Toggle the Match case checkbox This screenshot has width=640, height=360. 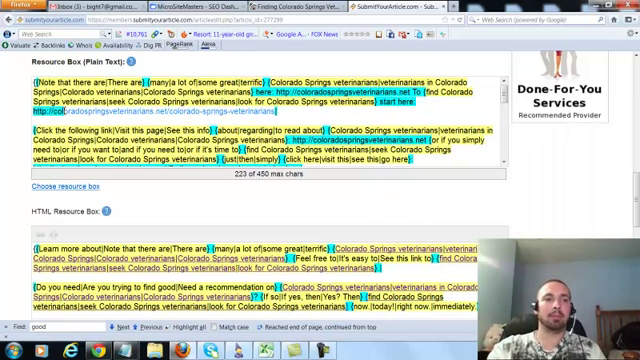[x=214, y=327]
